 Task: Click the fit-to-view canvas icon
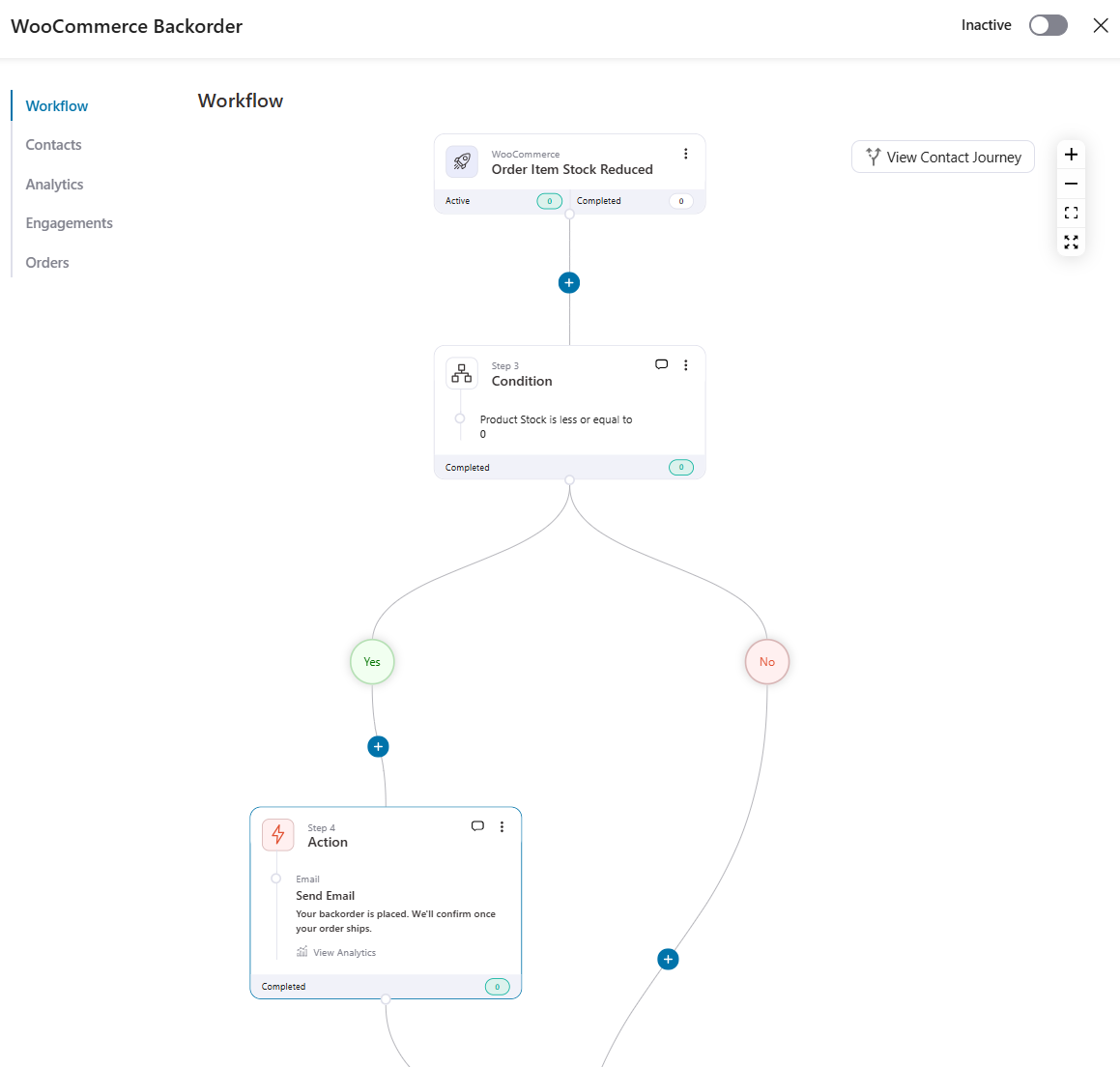point(1071,213)
